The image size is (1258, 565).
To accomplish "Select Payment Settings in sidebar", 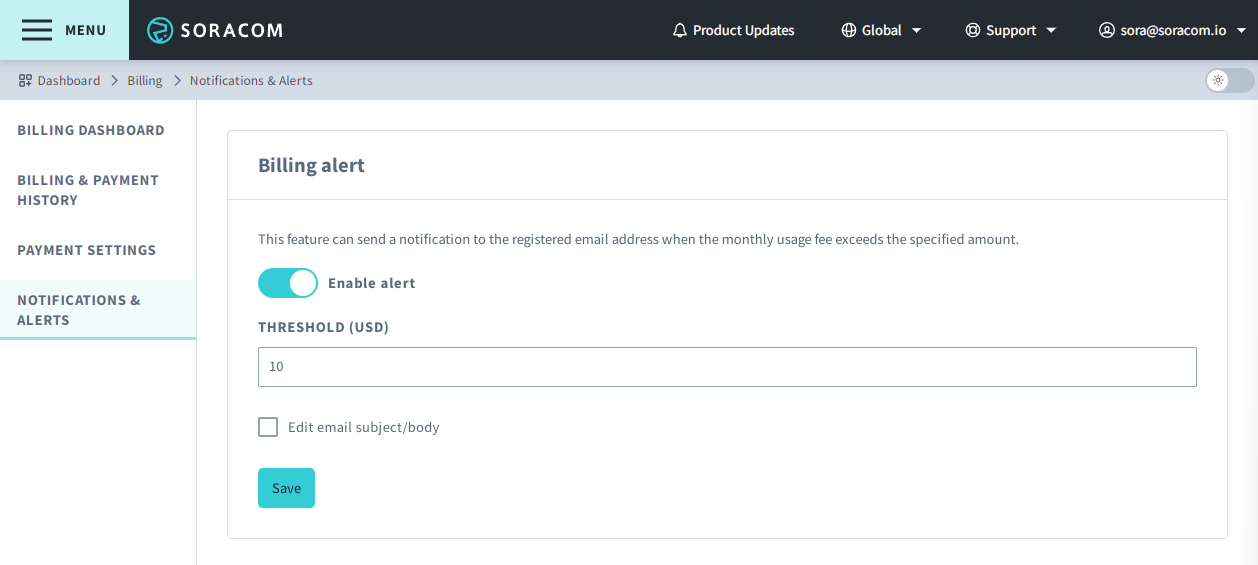I will (x=87, y=250).
